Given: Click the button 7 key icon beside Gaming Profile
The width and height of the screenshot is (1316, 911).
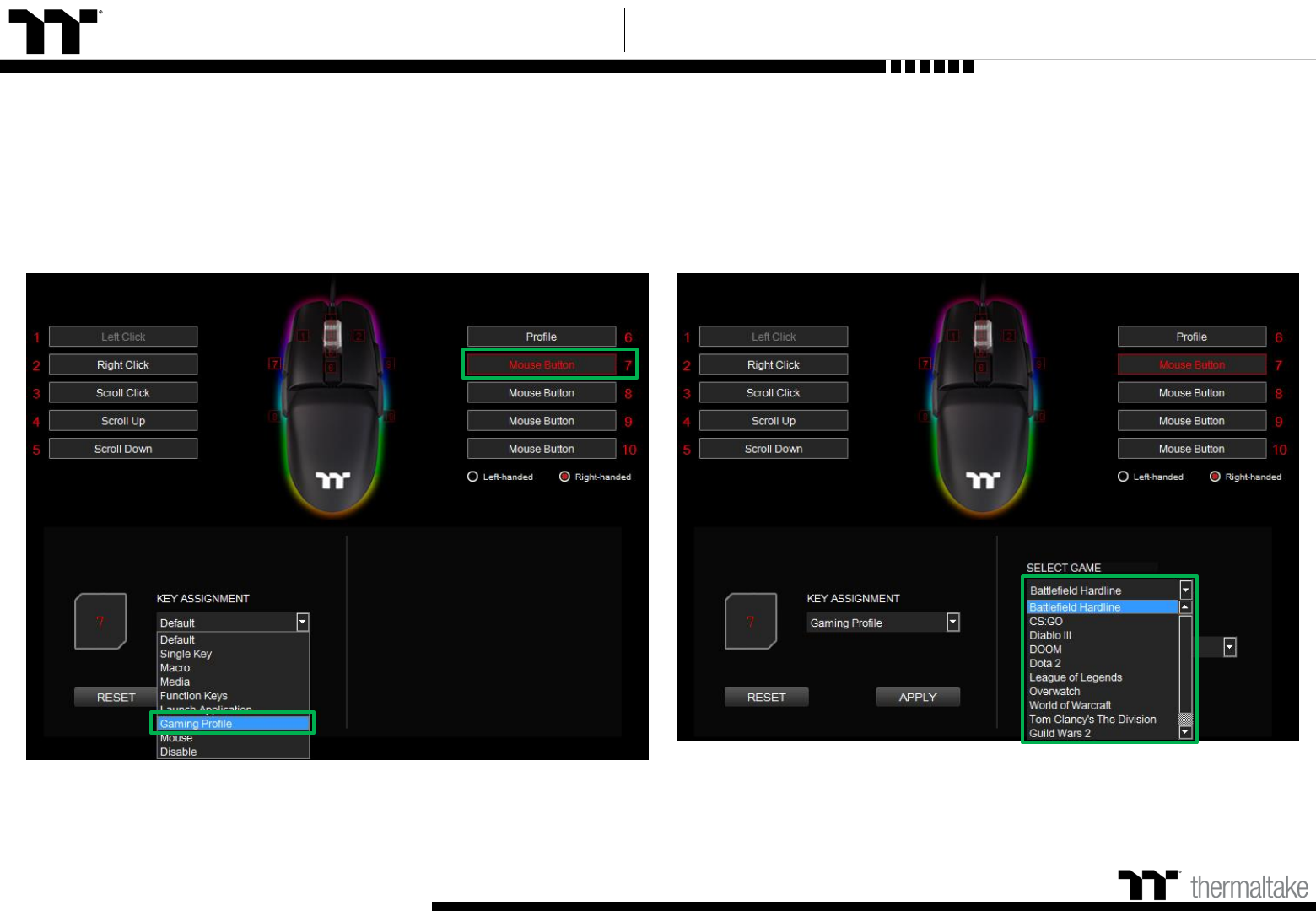Looking at the screenshot, I should [x=751, y=622].
